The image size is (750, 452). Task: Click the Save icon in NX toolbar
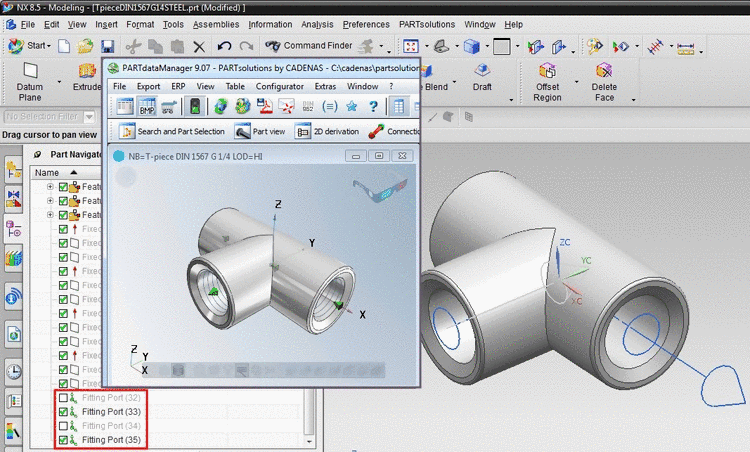click(x=106, y=46)
